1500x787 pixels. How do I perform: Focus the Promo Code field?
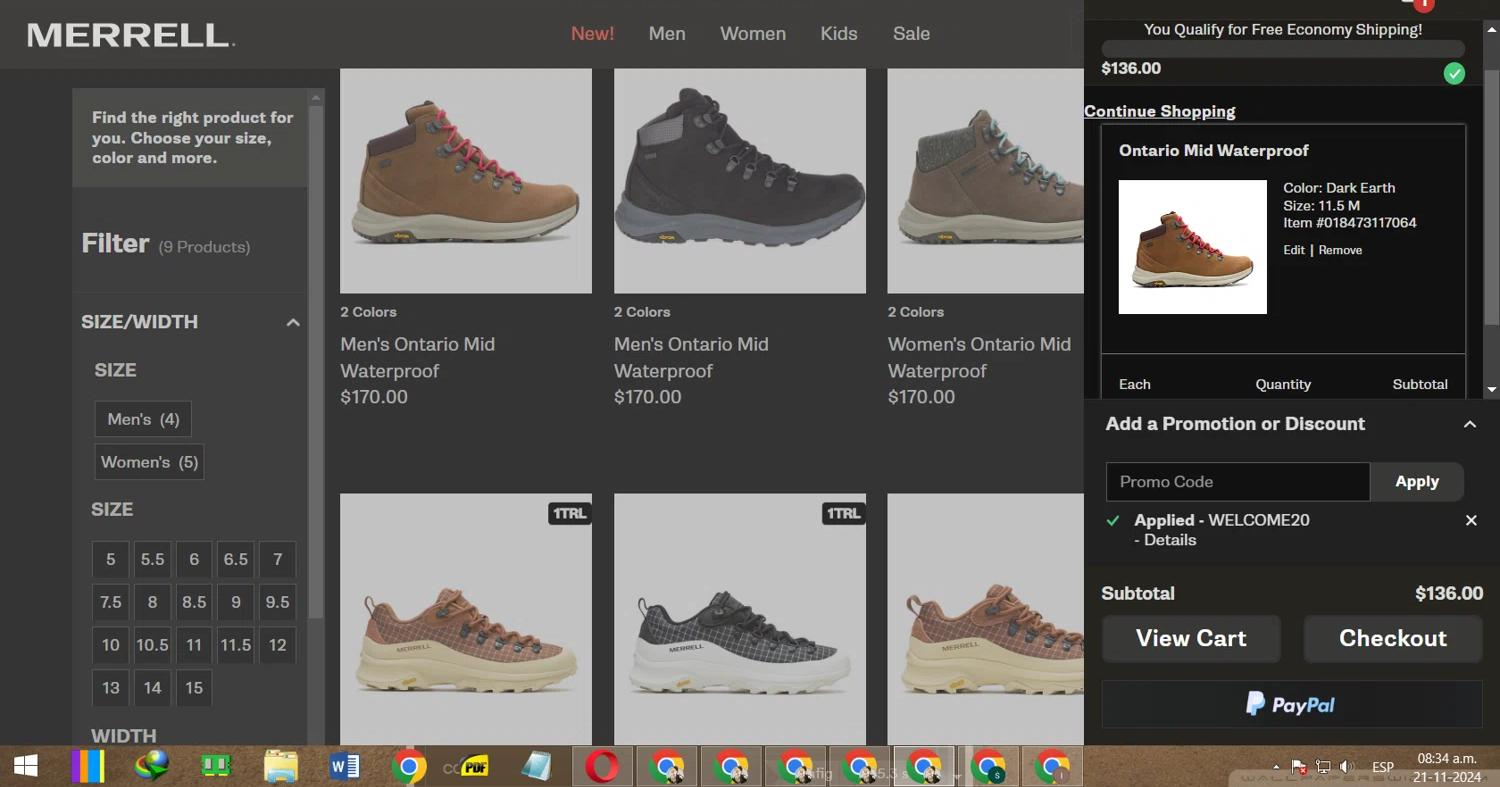tap(1238, 482)
